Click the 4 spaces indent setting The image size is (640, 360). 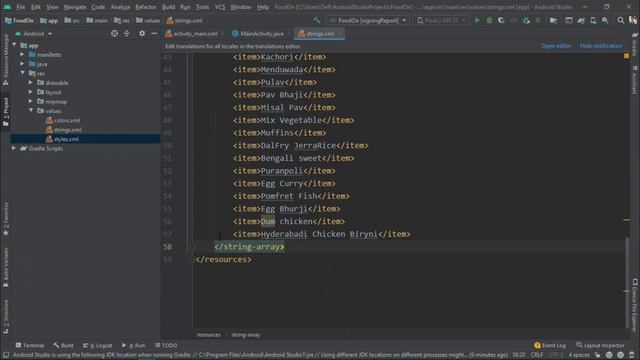coord(579,355)
